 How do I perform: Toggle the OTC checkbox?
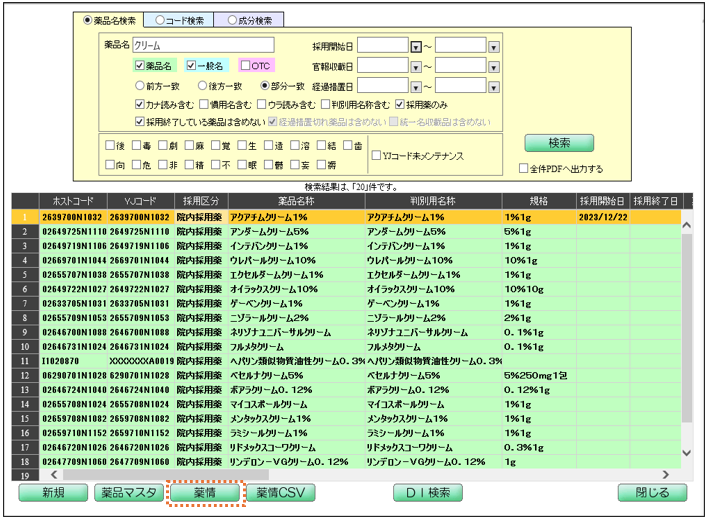[245, 65]
